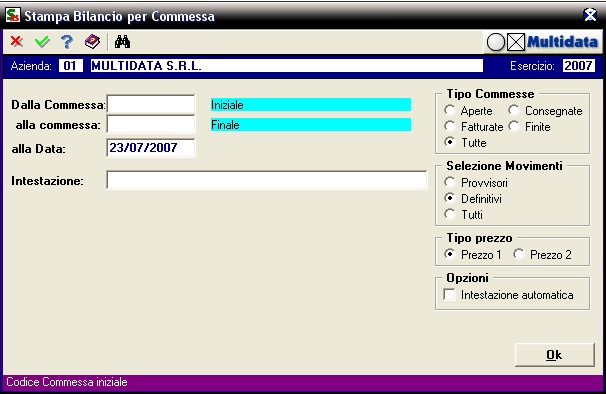
Task: Click the alla Data field 23/07/2007
Action: click(x=151, y=148)
